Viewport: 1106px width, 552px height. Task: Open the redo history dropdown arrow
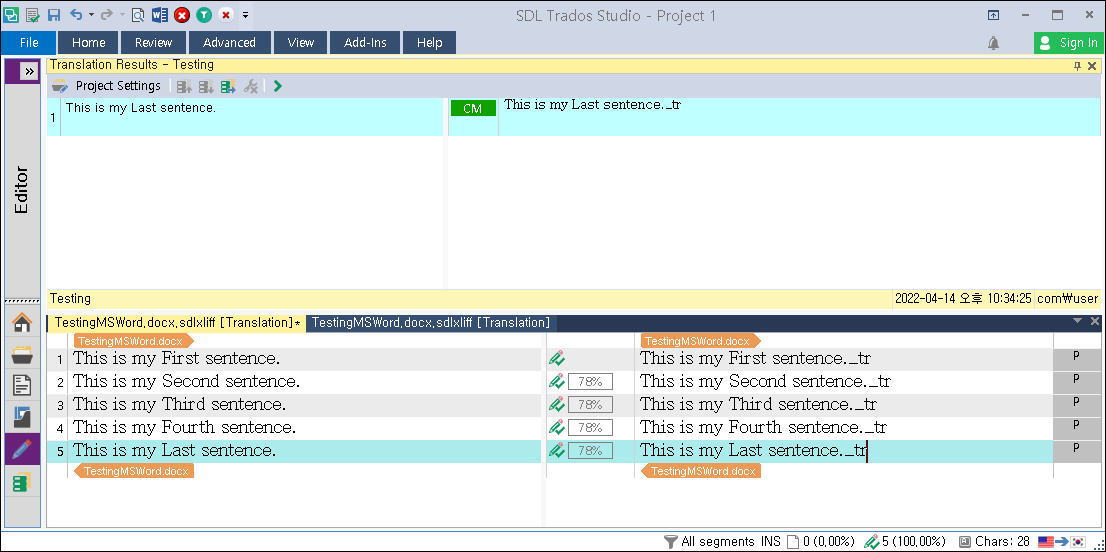tap(122, 15)
